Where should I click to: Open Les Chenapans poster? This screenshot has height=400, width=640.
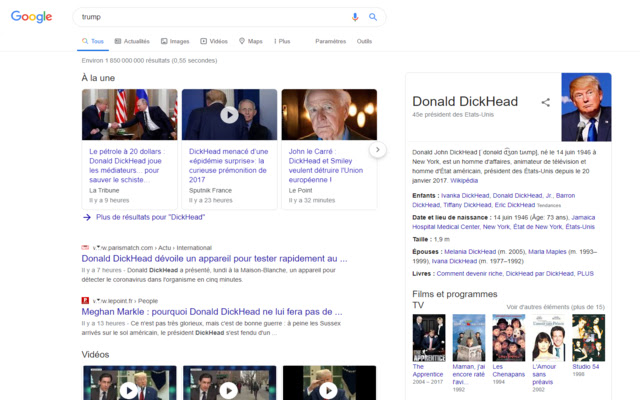[509, 338]
